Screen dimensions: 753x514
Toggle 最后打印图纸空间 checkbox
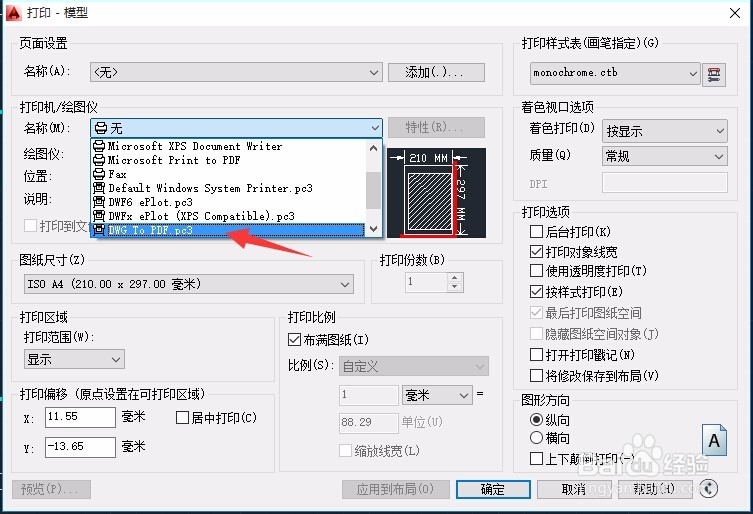point(536,313)
